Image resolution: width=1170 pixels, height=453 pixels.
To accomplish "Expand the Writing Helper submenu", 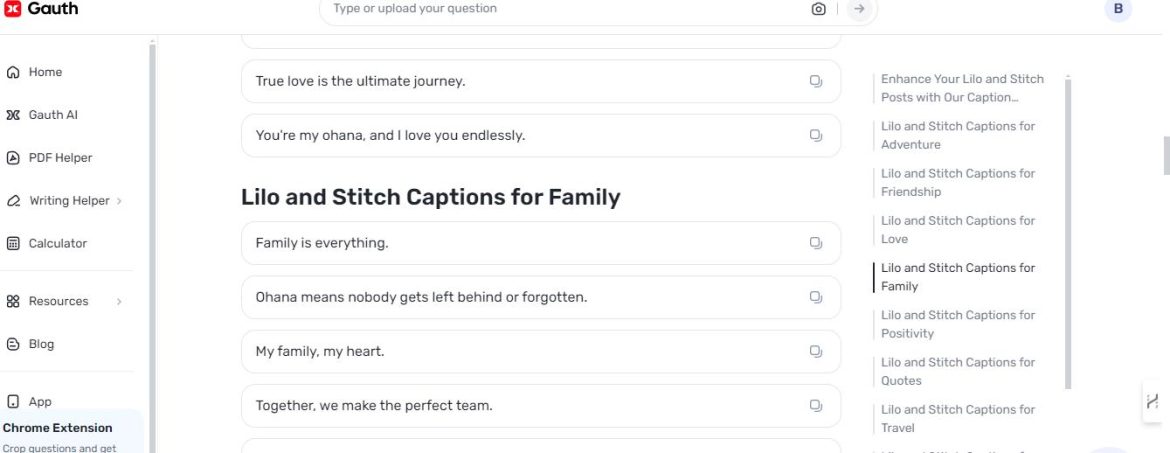I will [x=119, y=201].
